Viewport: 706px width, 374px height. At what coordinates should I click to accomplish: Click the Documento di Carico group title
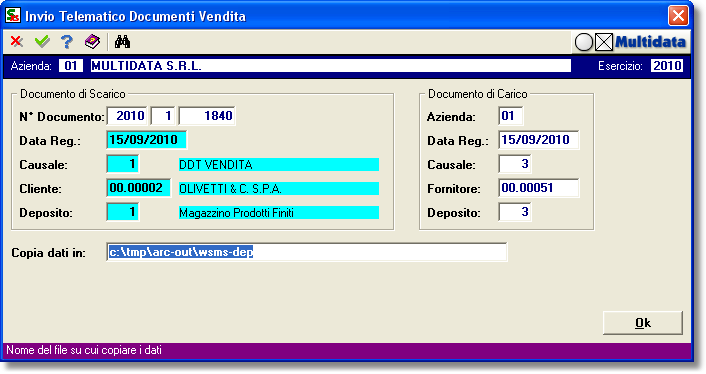pos(477,94)
